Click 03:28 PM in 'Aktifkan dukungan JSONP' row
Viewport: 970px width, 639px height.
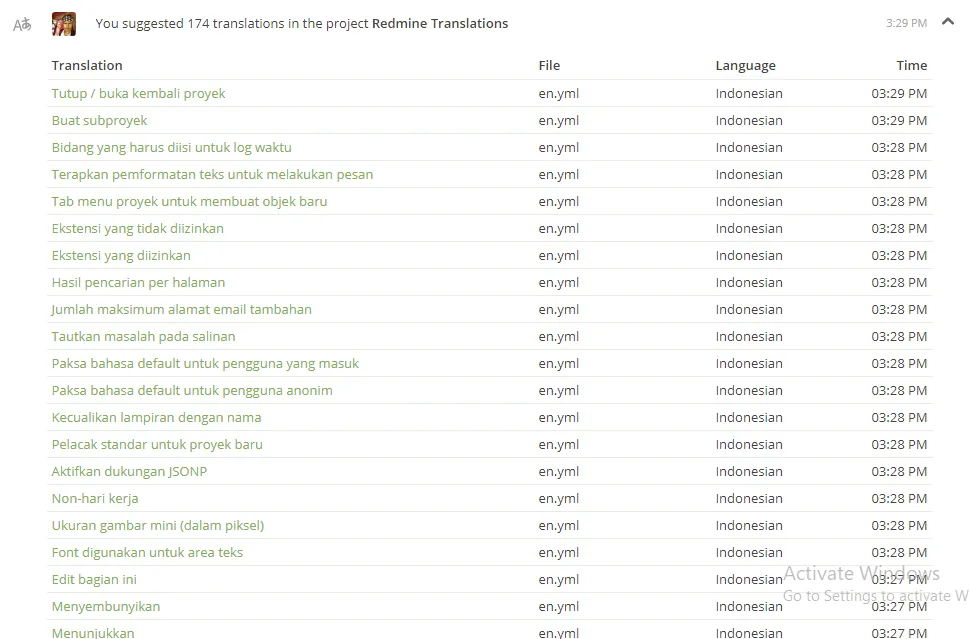click(899, 471)
